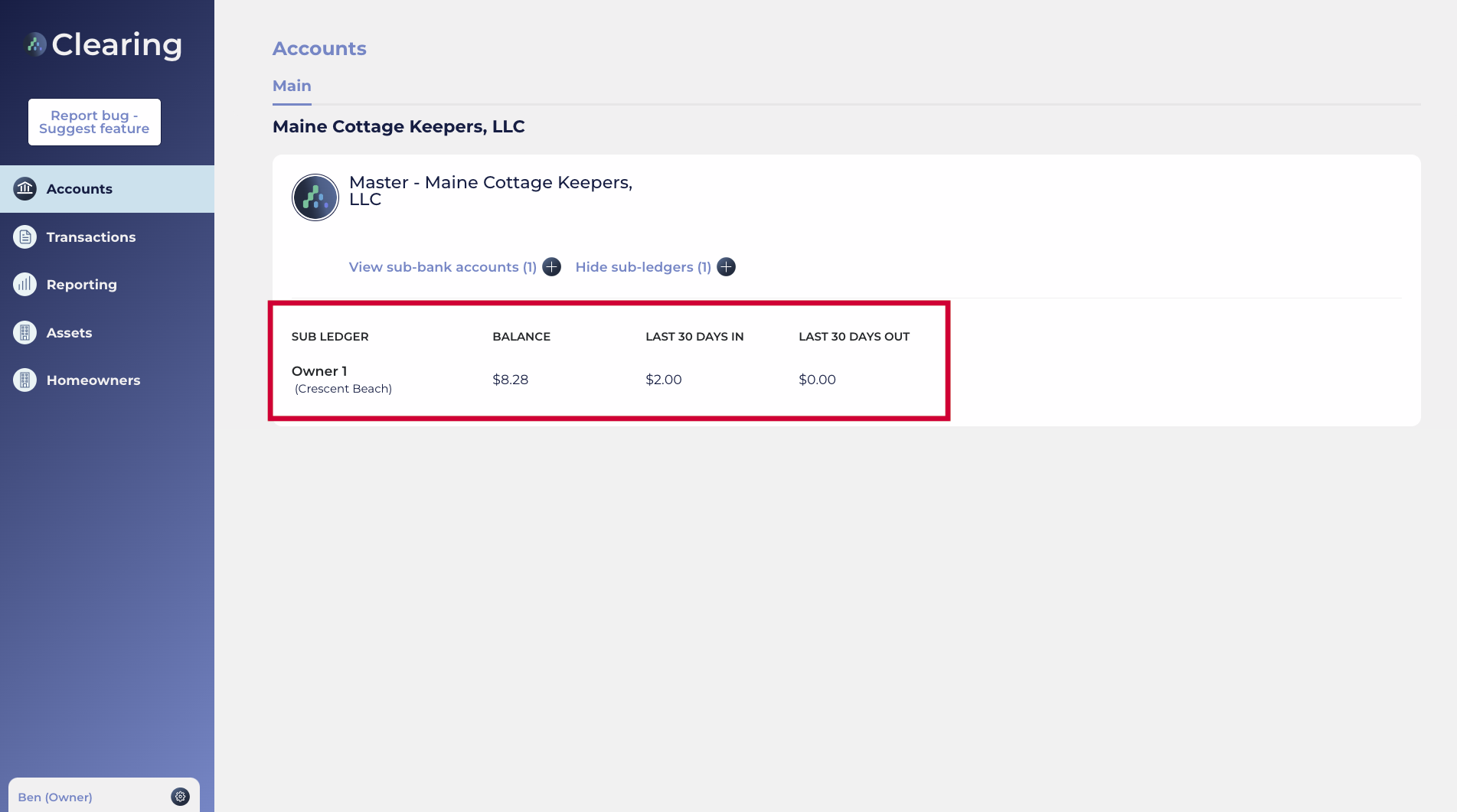This screenshot has width=1457, height=812.
Task: Click the Reporting bar chart icon
Action: [25, 285]
